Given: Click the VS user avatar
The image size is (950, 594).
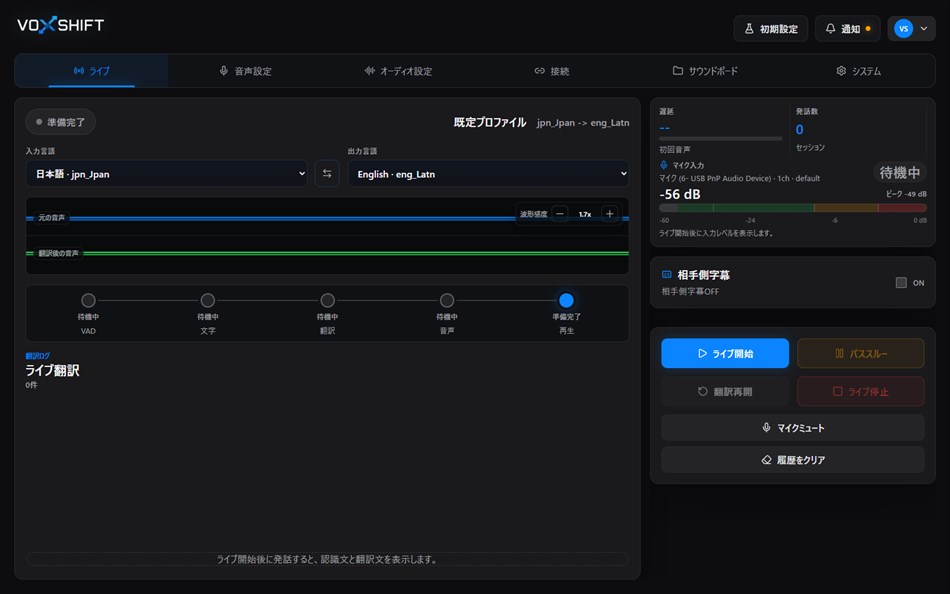Looking at the screenshot, I should [x=903, y=28].
